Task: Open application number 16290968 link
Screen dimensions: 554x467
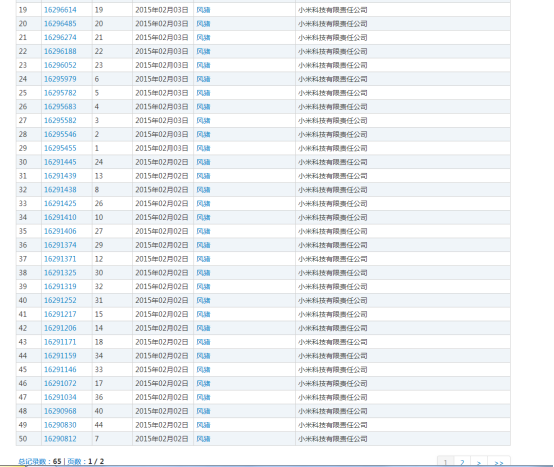Action: tap(60, 411)
